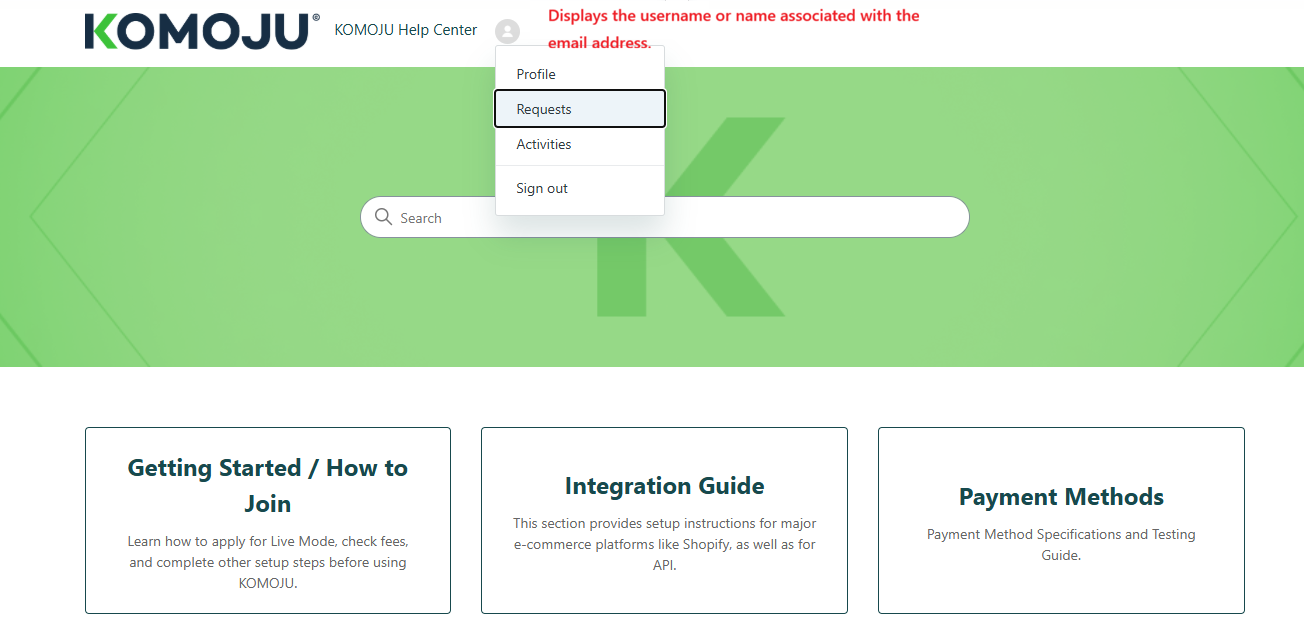Choose Requests in the user dropdown
The image size is (1304, 636).
pos(544,109)
